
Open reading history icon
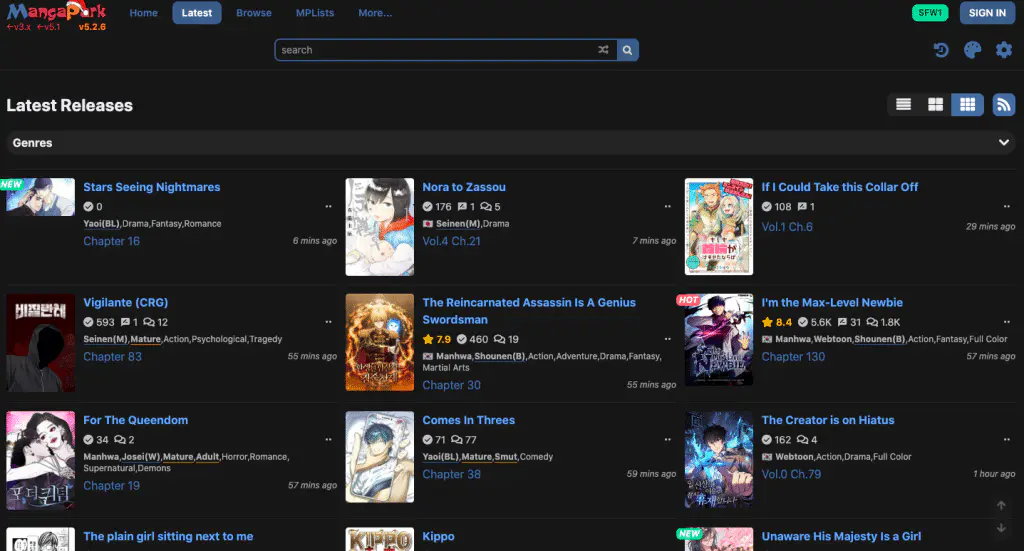(x=941, y=50)
